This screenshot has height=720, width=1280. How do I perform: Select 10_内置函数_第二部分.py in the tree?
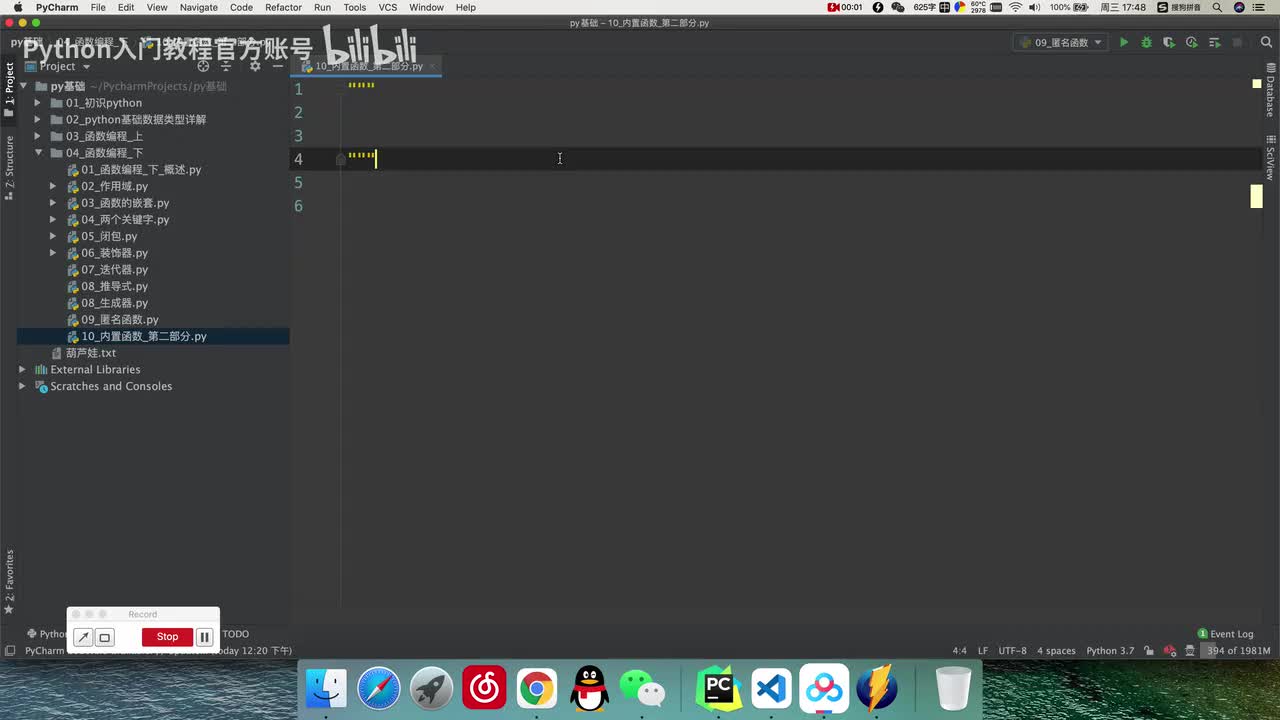click(x=144, y=336)
